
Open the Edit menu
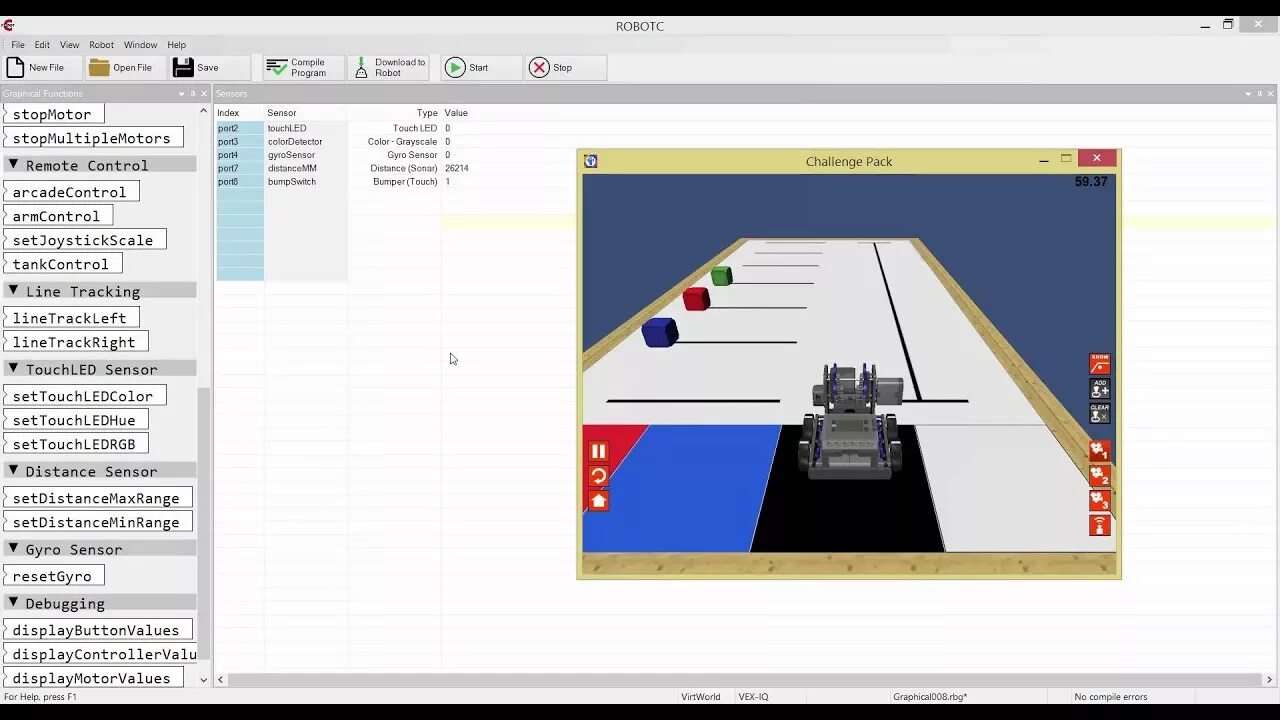point(42,45)
